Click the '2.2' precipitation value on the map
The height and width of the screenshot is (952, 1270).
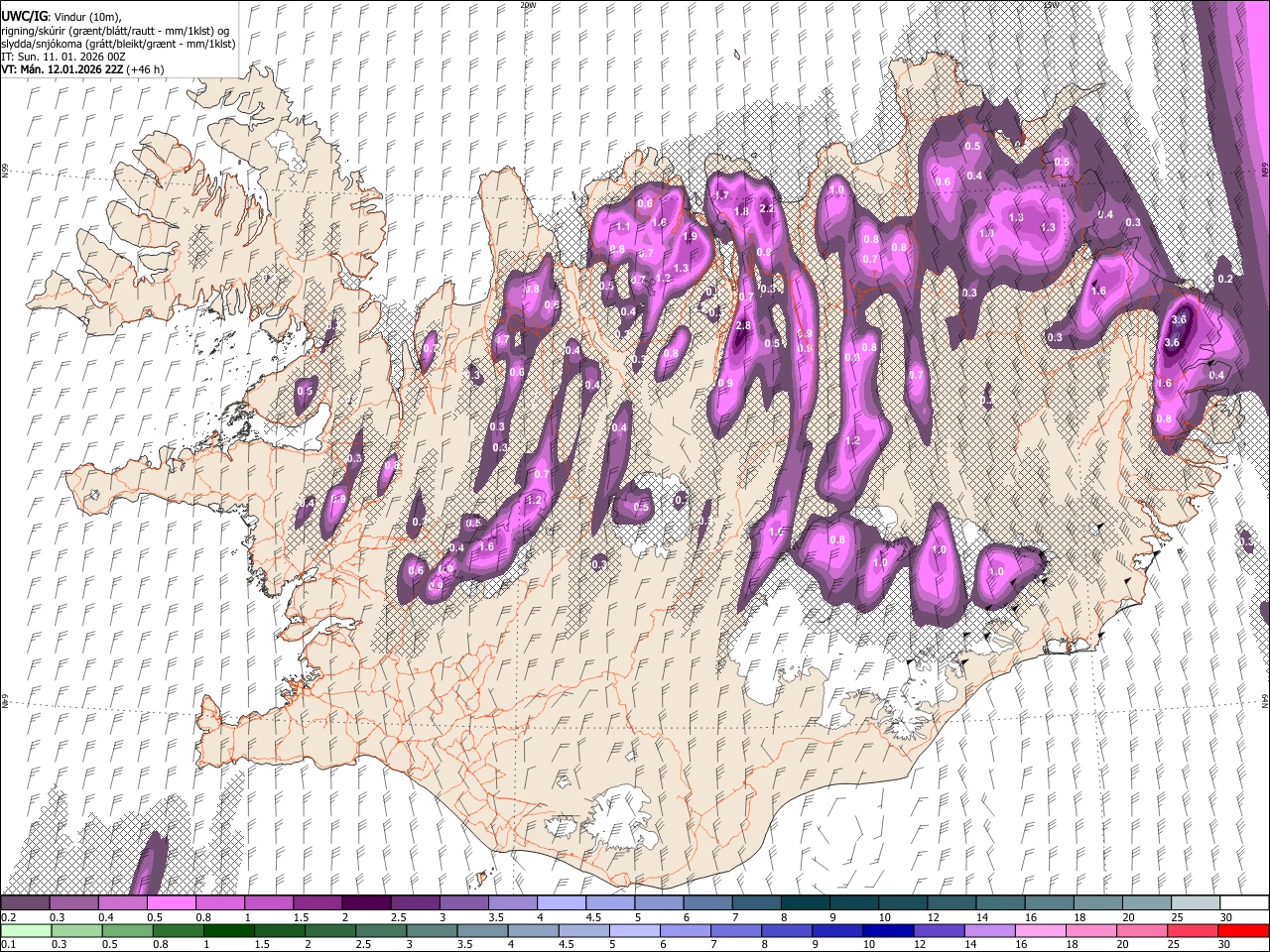766,209
